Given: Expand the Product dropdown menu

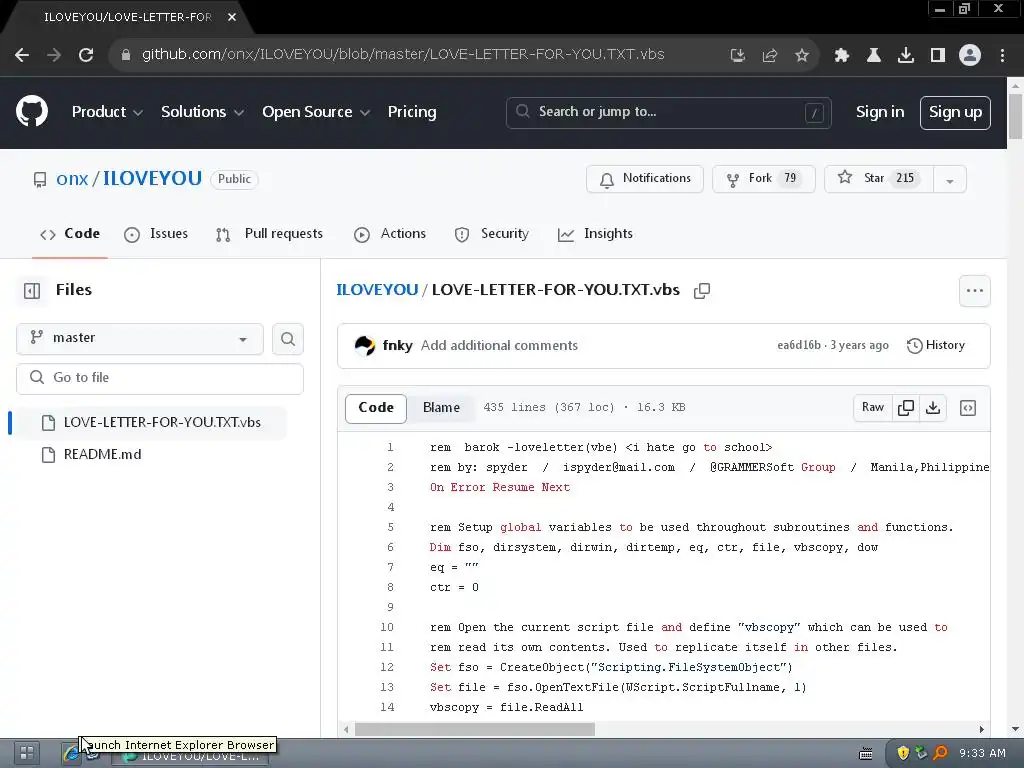Looking at the screenshot, I should pos(107,112).
